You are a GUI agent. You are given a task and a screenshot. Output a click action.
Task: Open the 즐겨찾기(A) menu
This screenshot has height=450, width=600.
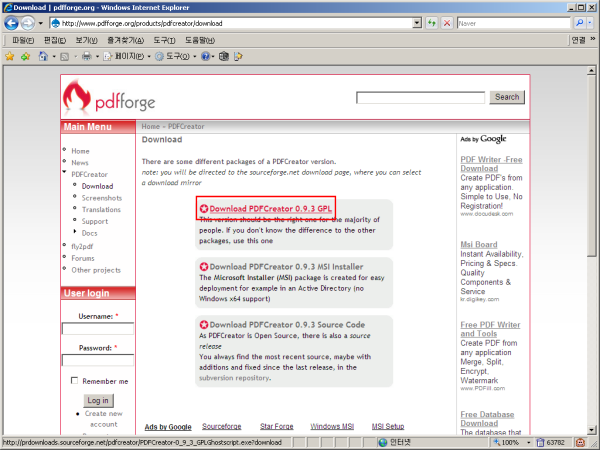click(x=126, y=40)
